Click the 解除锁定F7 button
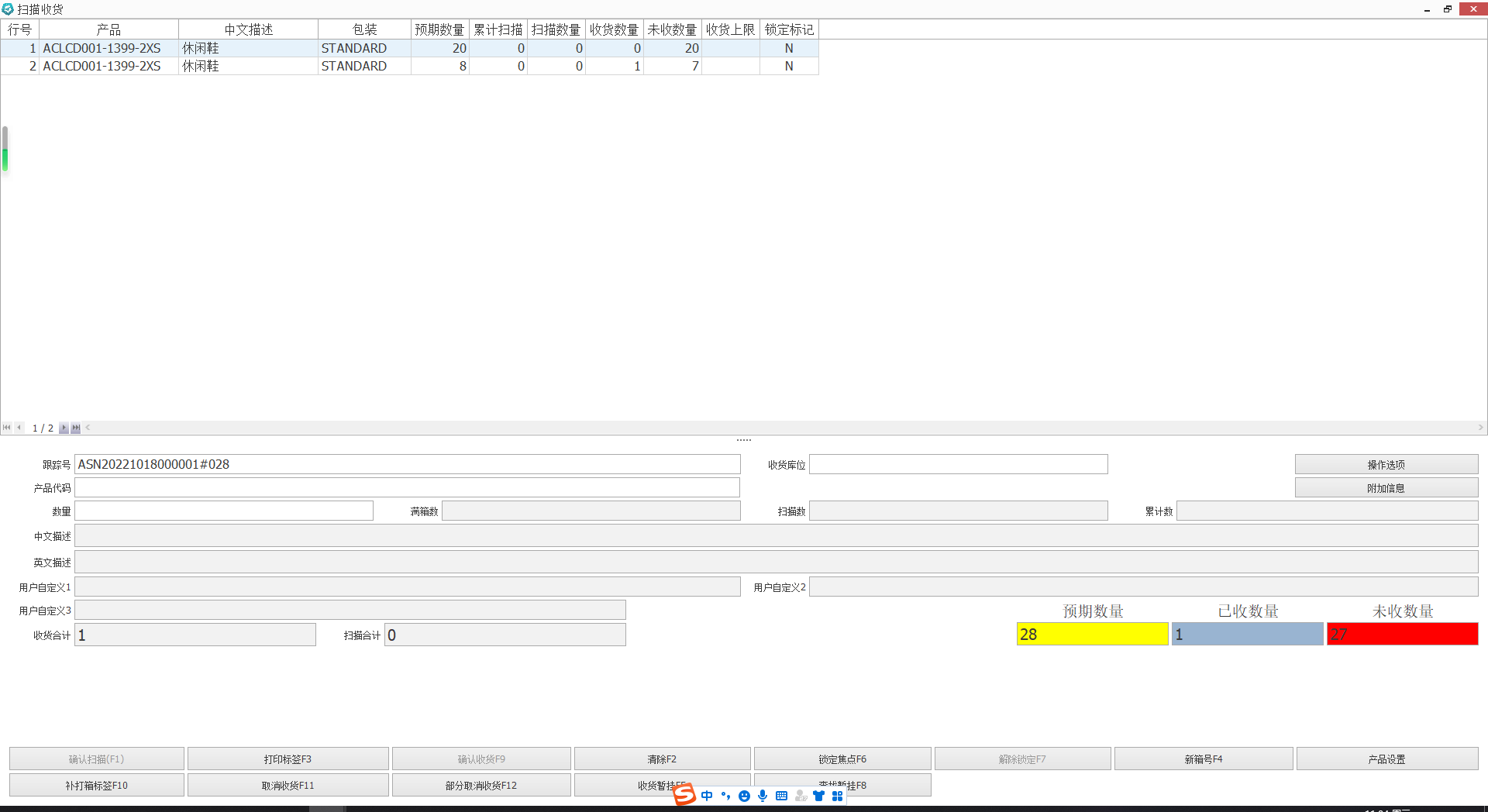Image resolution: width=1488 pixels, height=812 pixels. [1023, 759]
